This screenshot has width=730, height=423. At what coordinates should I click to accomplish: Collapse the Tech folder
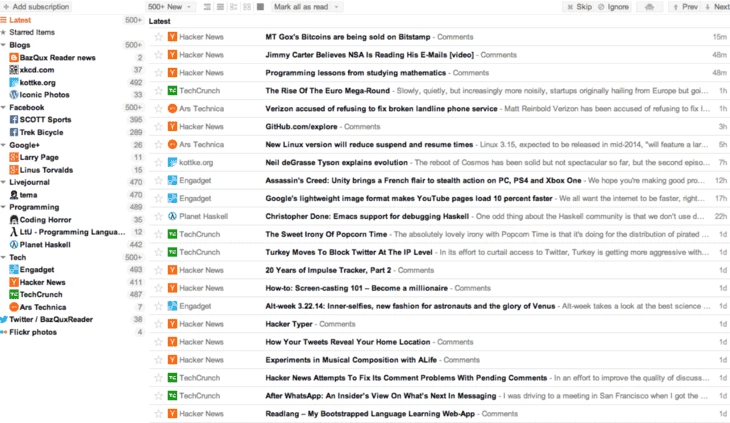point(3,257)
